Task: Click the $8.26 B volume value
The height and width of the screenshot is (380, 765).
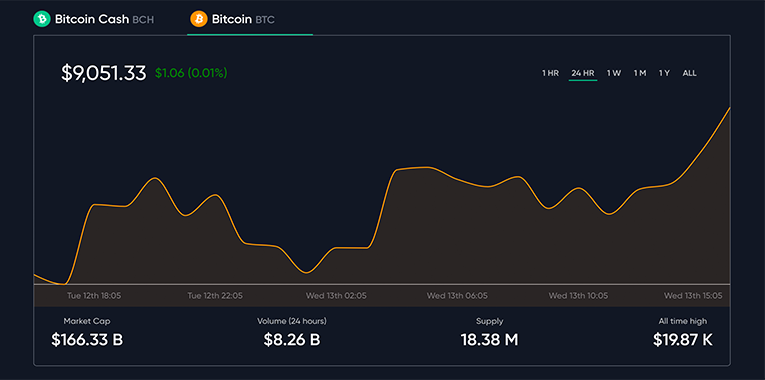Action: click(292, 340)
